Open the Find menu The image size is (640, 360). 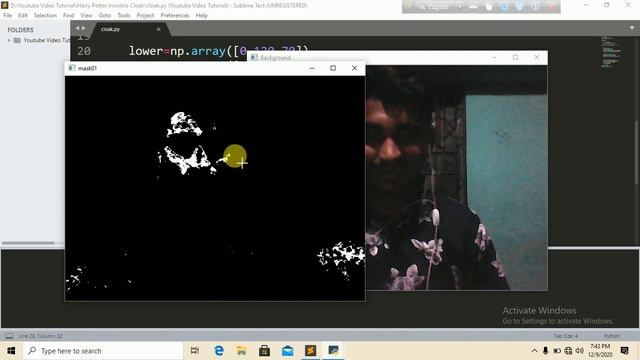(69, 15)
